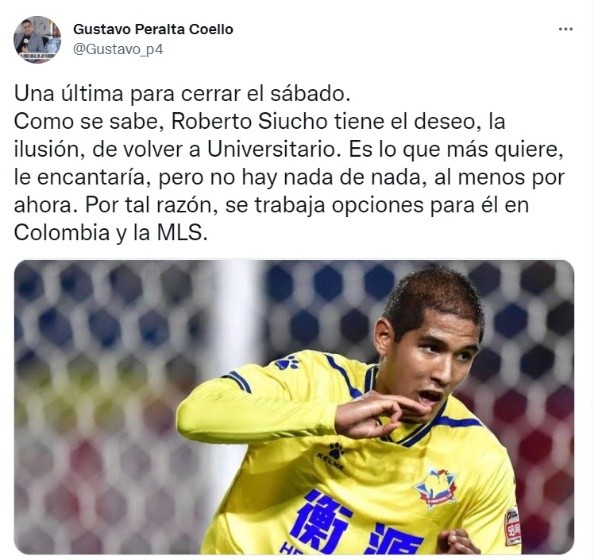Click the club crest badge on the jersey
The image size is (598, 560).
(x=434, y=488)
